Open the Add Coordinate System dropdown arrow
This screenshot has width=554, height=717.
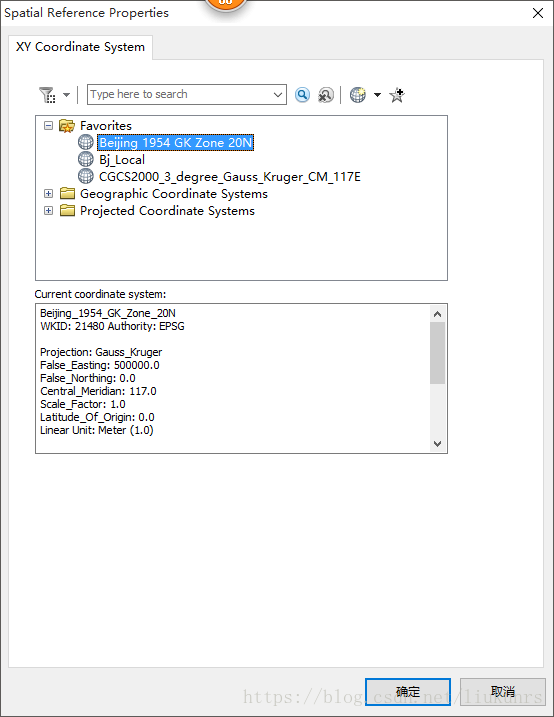tap(377, 95)
